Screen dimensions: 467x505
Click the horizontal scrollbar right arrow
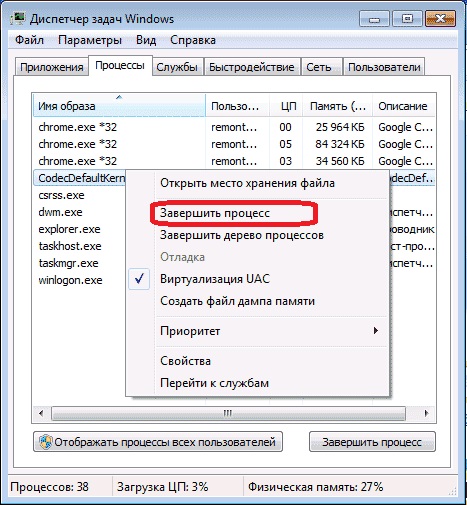click(x=426, y=413)
